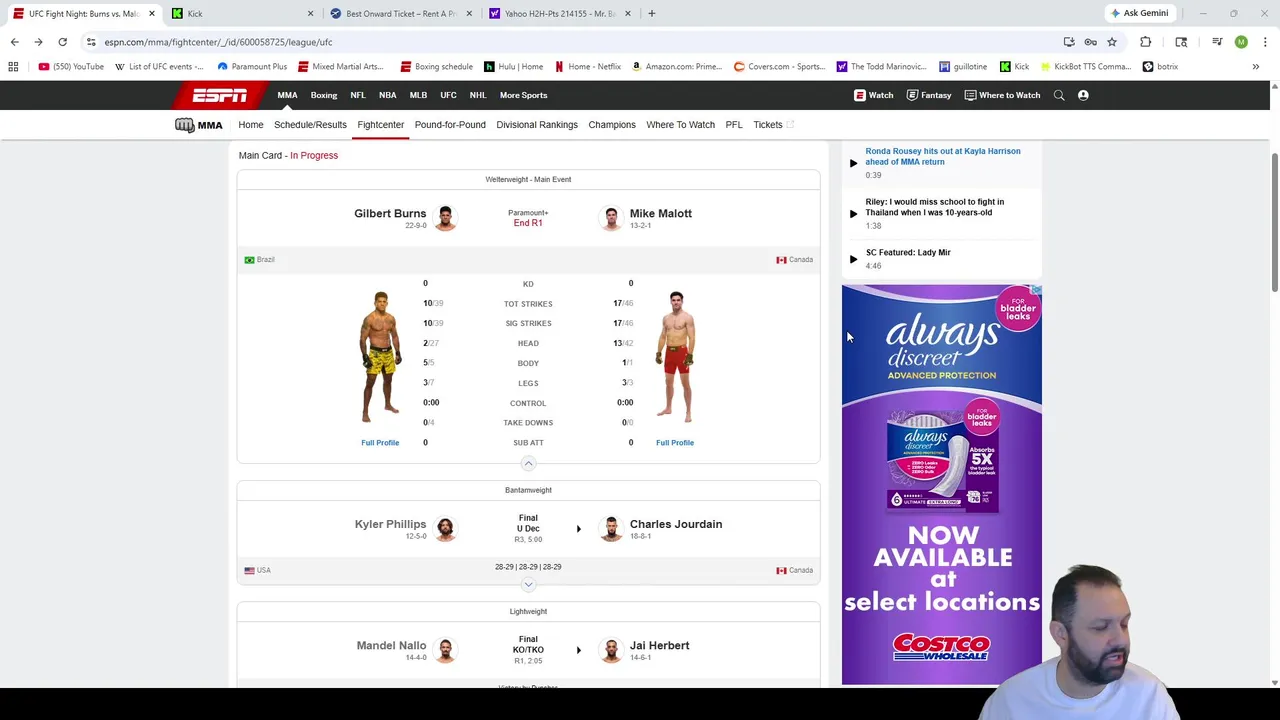
Task: Open the Kyler Phillips fighter headshot
Action: click(x=445, y=528)
